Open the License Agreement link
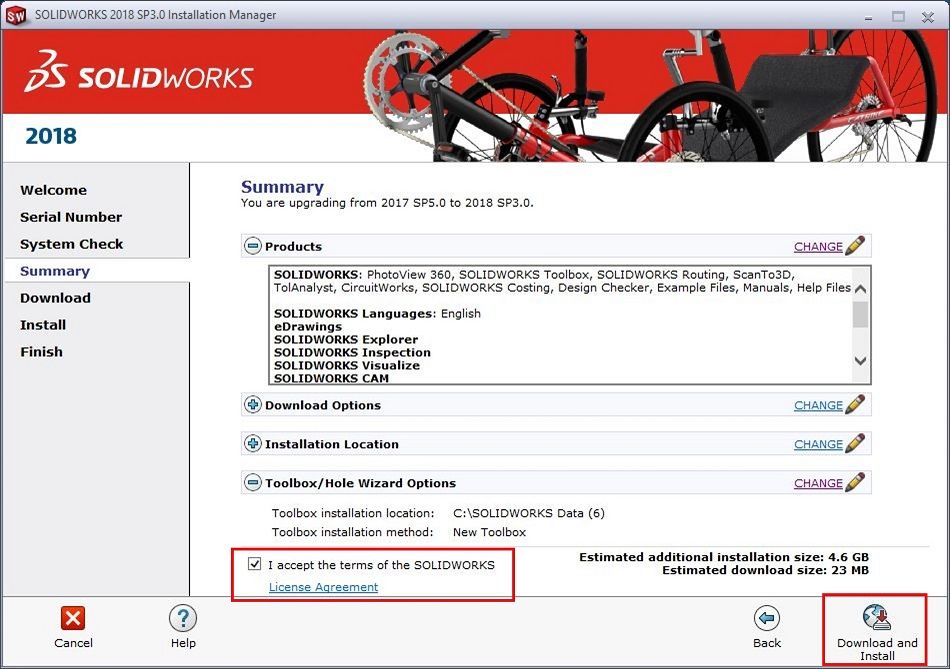The height and width of the screenshot is (669, 950). click(x=323, y=587)
